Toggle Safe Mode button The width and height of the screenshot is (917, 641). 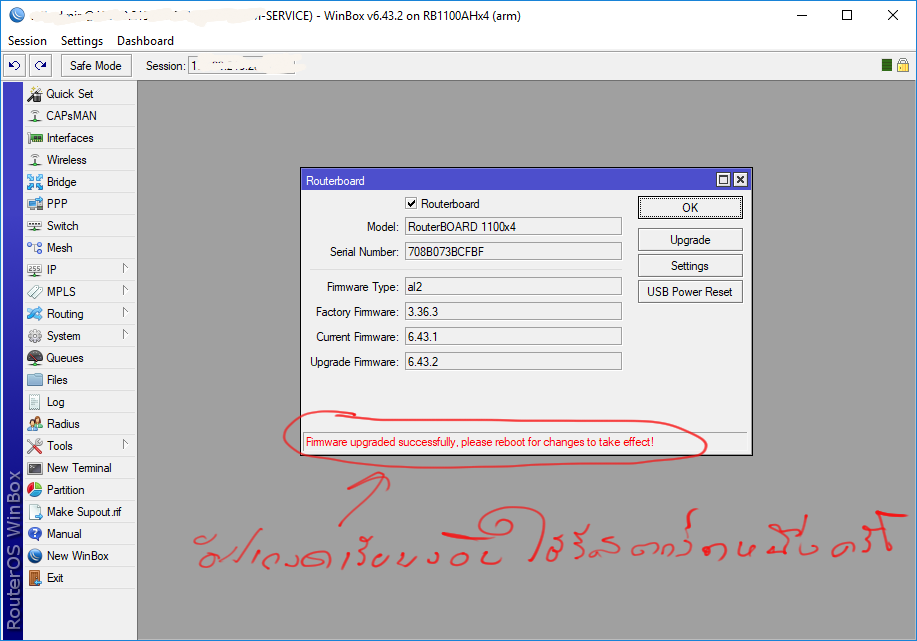[x=96, y=66]
